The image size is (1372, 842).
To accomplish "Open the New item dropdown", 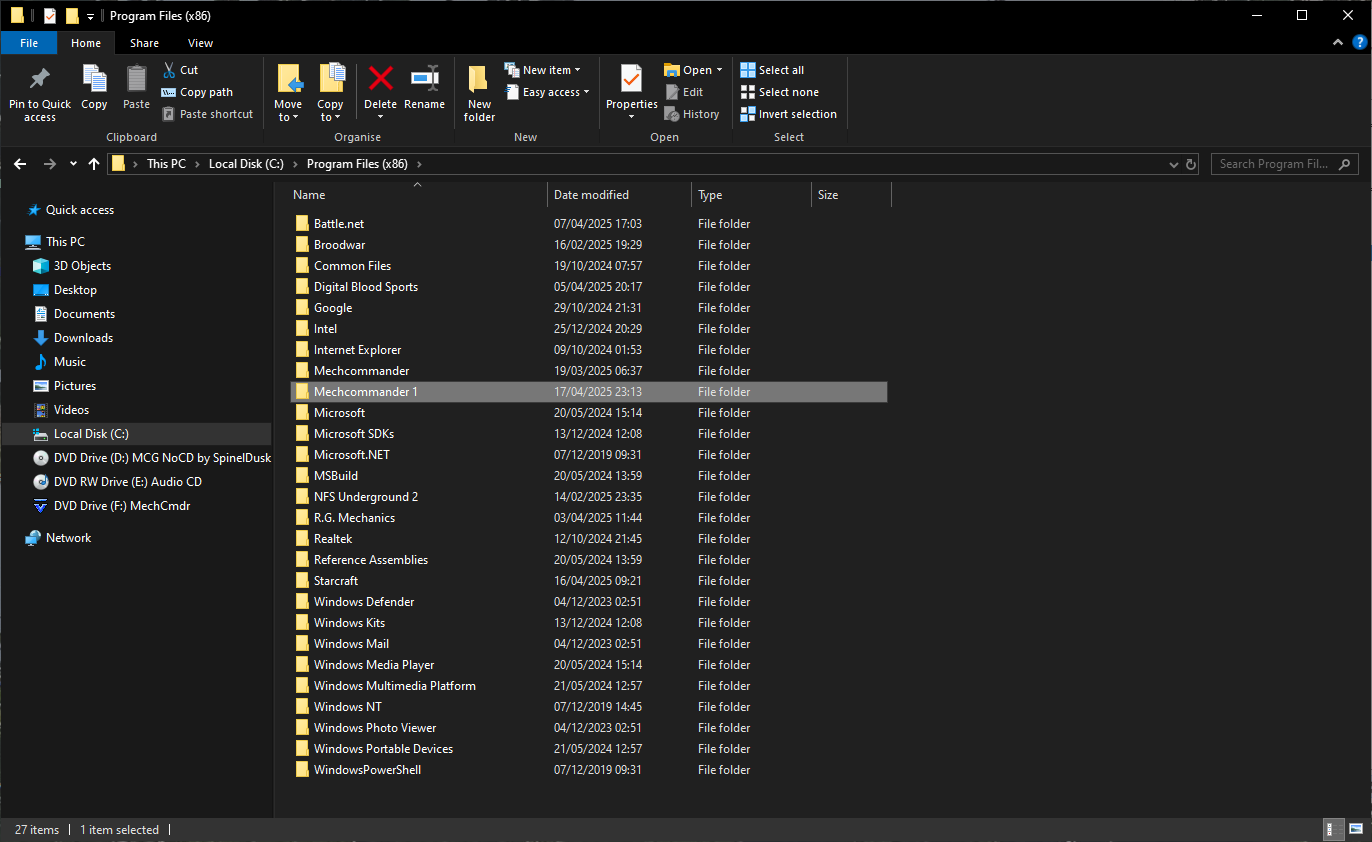I will click(x=545, y=70).
